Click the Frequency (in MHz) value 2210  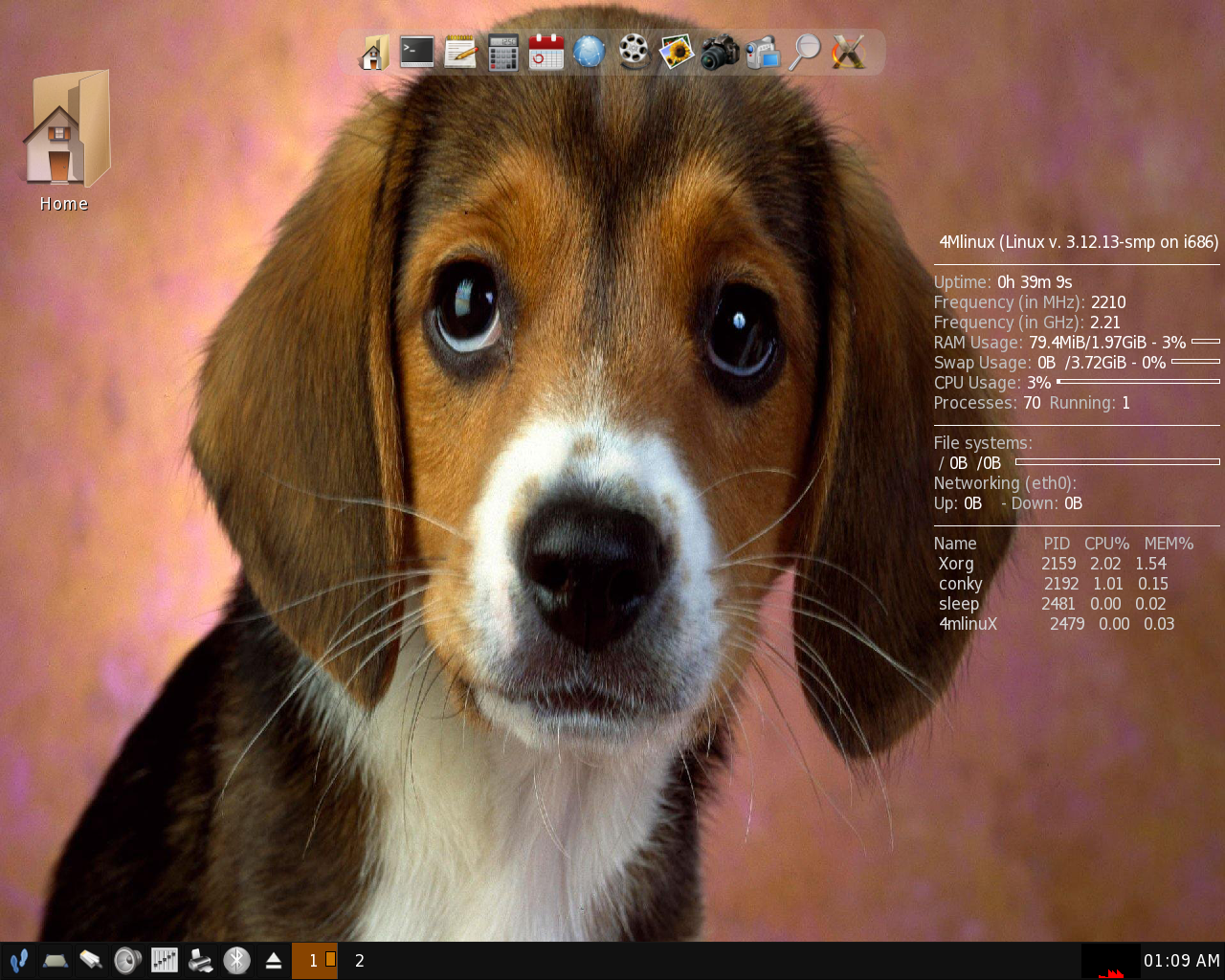coord(1108,302)
